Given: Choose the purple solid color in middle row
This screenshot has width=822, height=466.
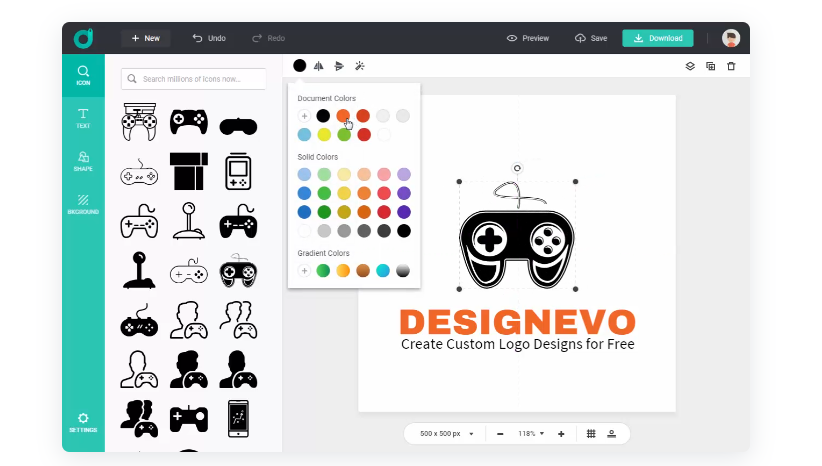Looking at the screenshot, I should click(404, 193).
